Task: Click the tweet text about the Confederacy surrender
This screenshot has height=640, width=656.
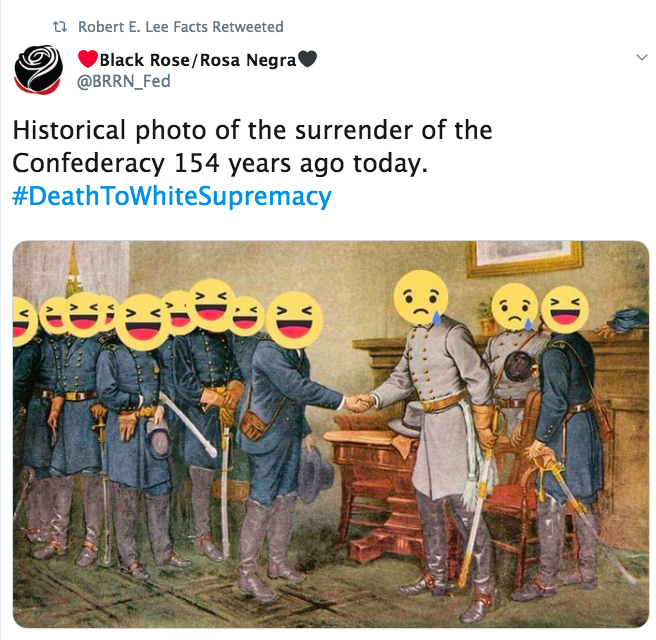Action: (252, 146)
